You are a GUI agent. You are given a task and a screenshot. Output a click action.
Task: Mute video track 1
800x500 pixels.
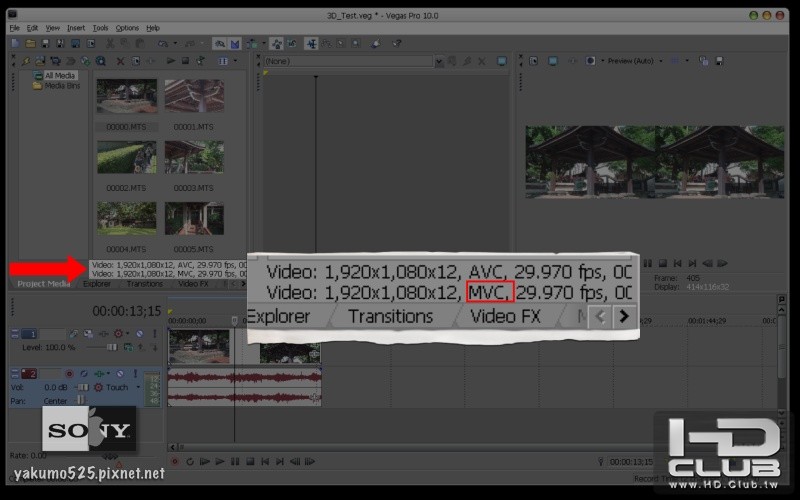coord(140,334)
